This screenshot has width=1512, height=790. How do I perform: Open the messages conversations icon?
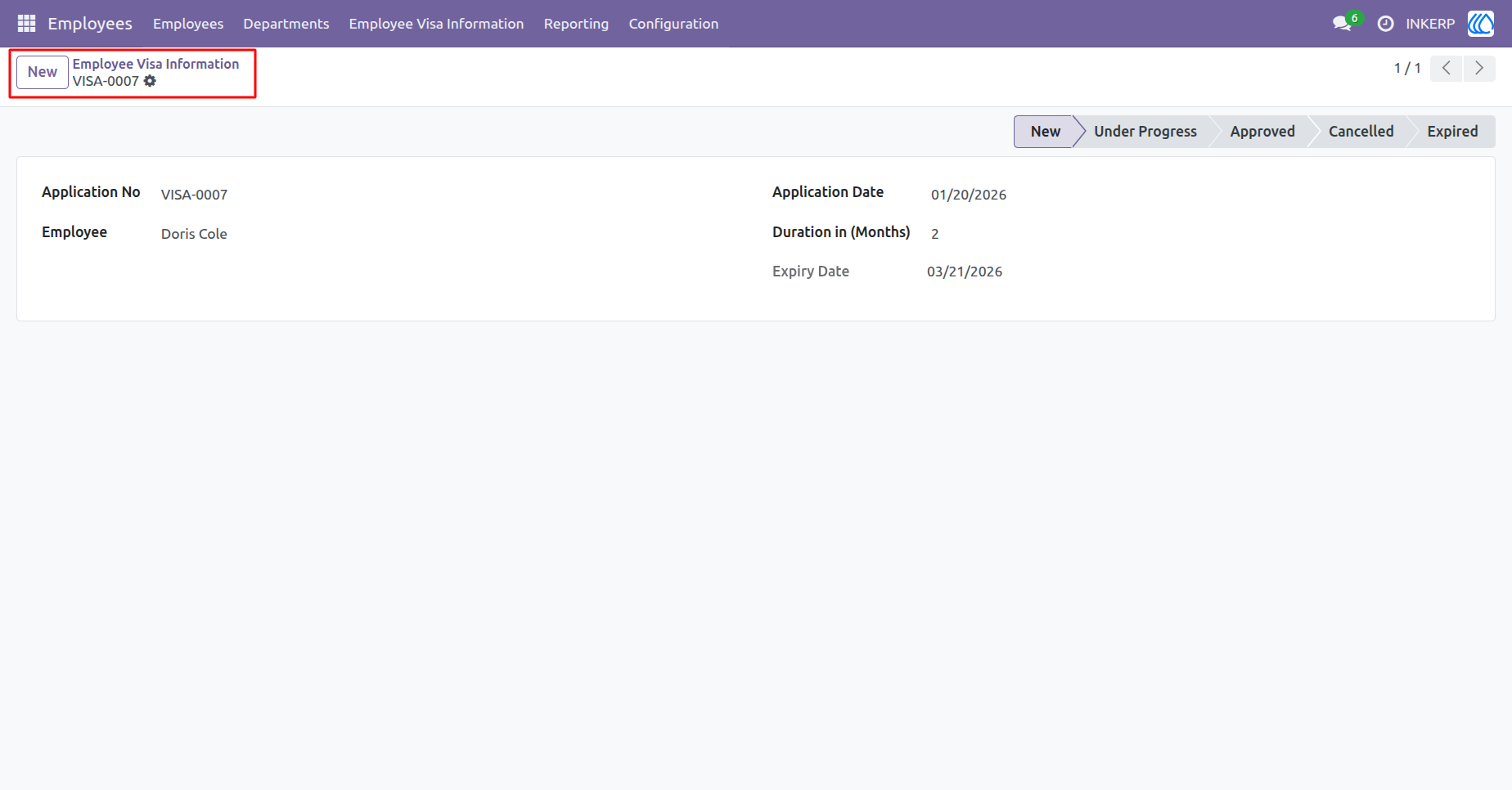[x=1342, y=24]
